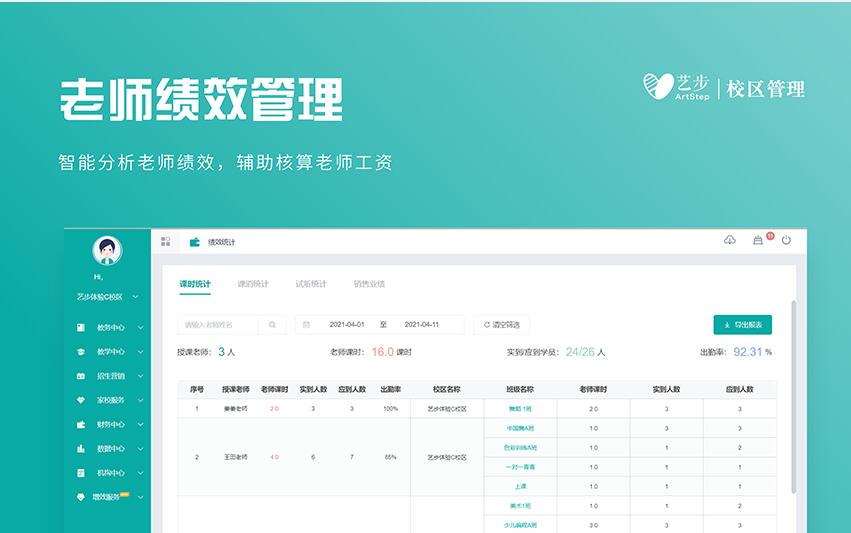Image resolution: width=851 pixels, height=533 pixels.
Task: Expand the 数据中心 sidebar menu
Action: tap(110, 448)
